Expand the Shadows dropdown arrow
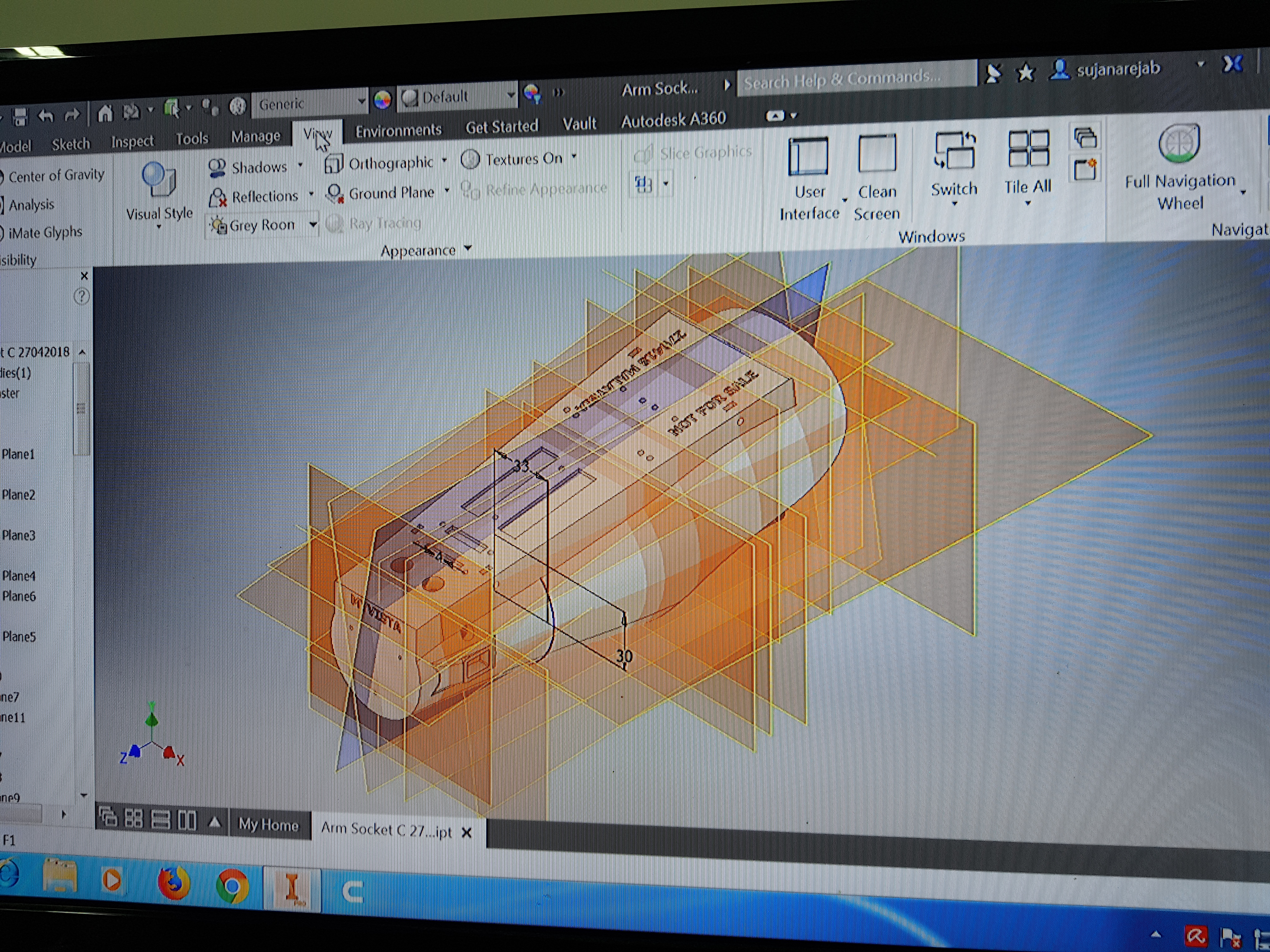 [300, 165]
